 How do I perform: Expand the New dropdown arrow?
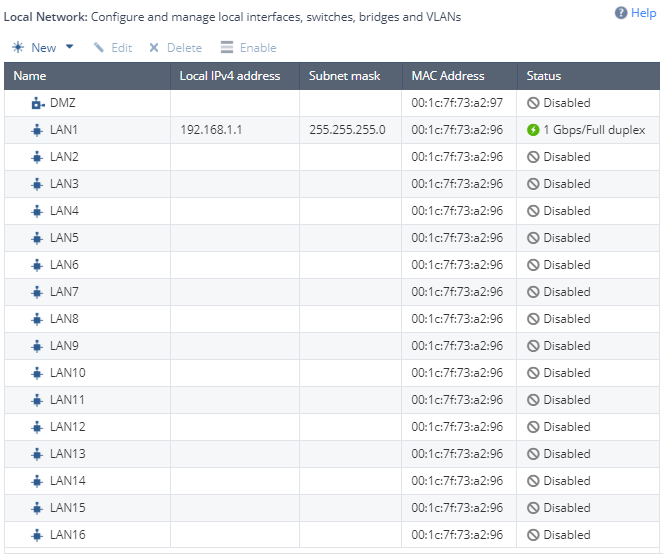[70, 47]
